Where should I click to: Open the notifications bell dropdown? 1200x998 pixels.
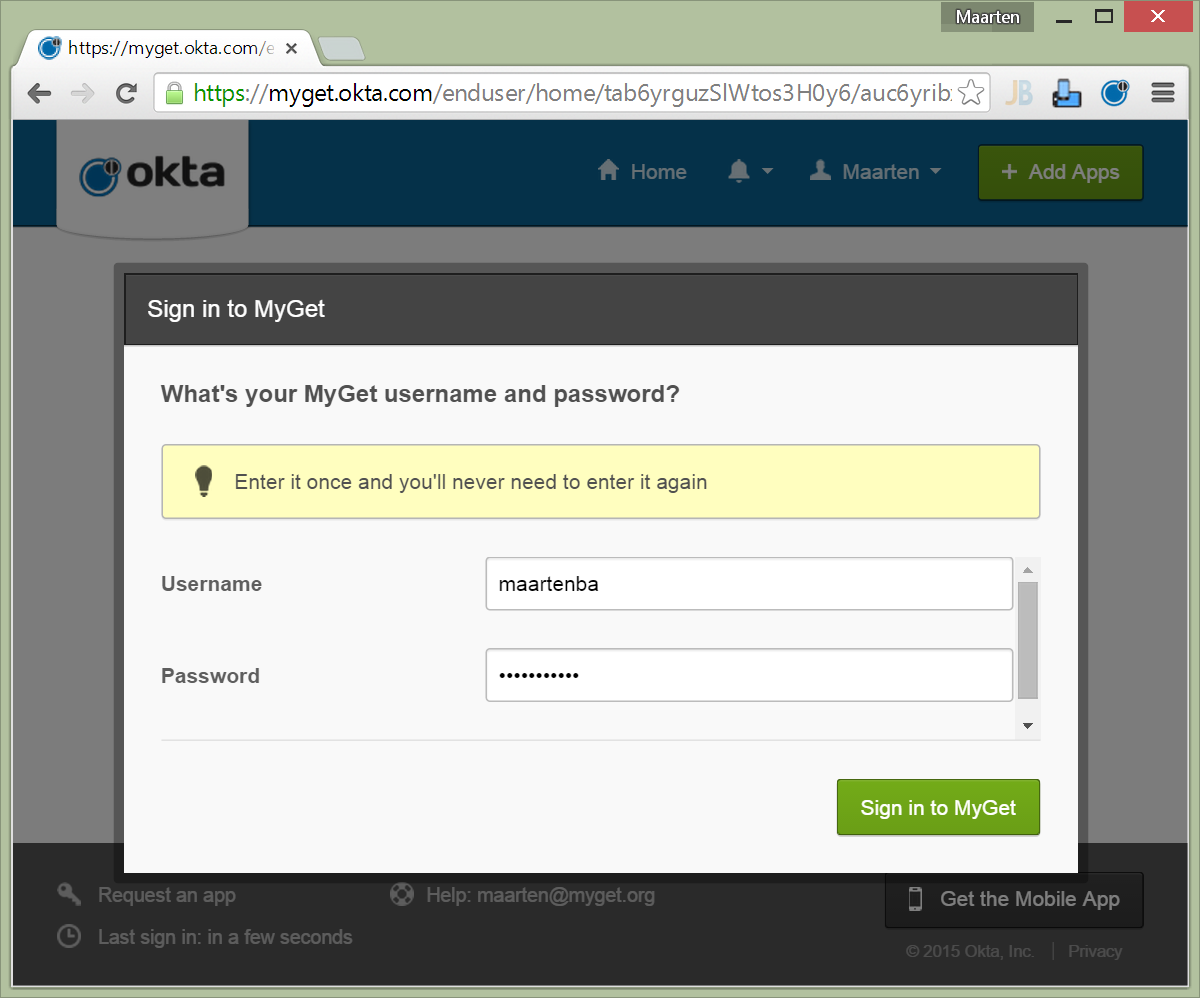(x=750, y=172)
